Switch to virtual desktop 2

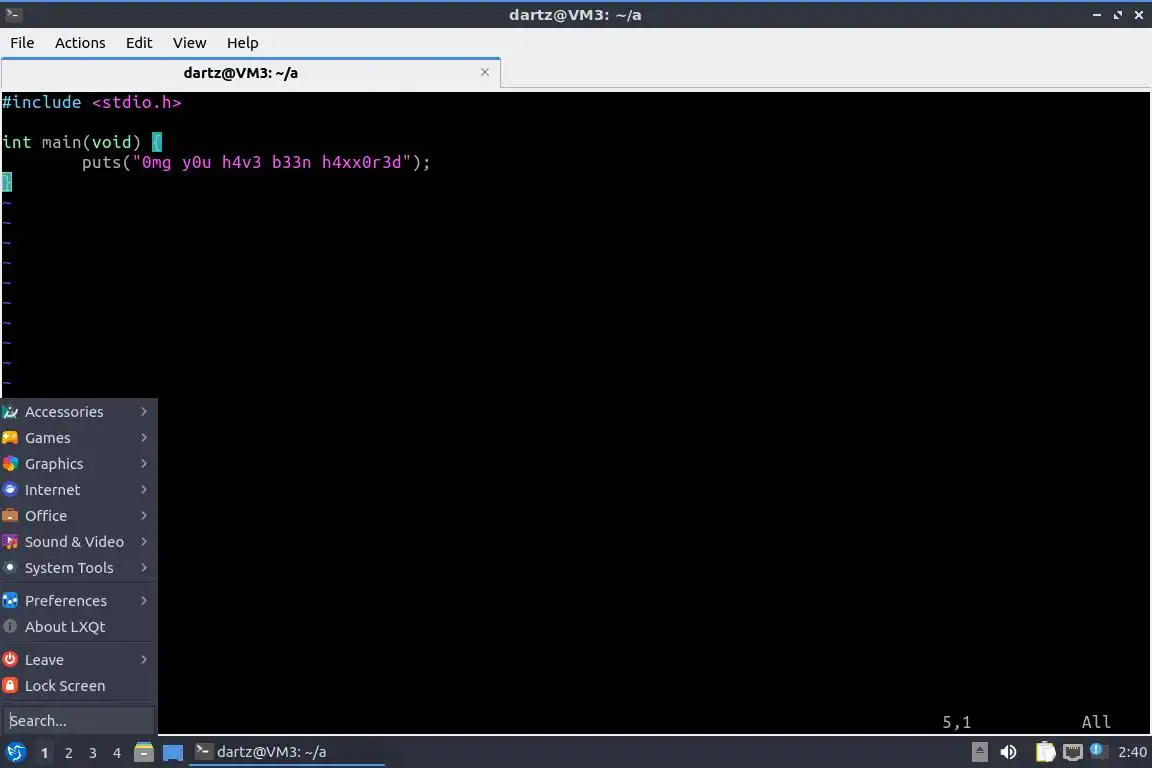coord(68,753)
